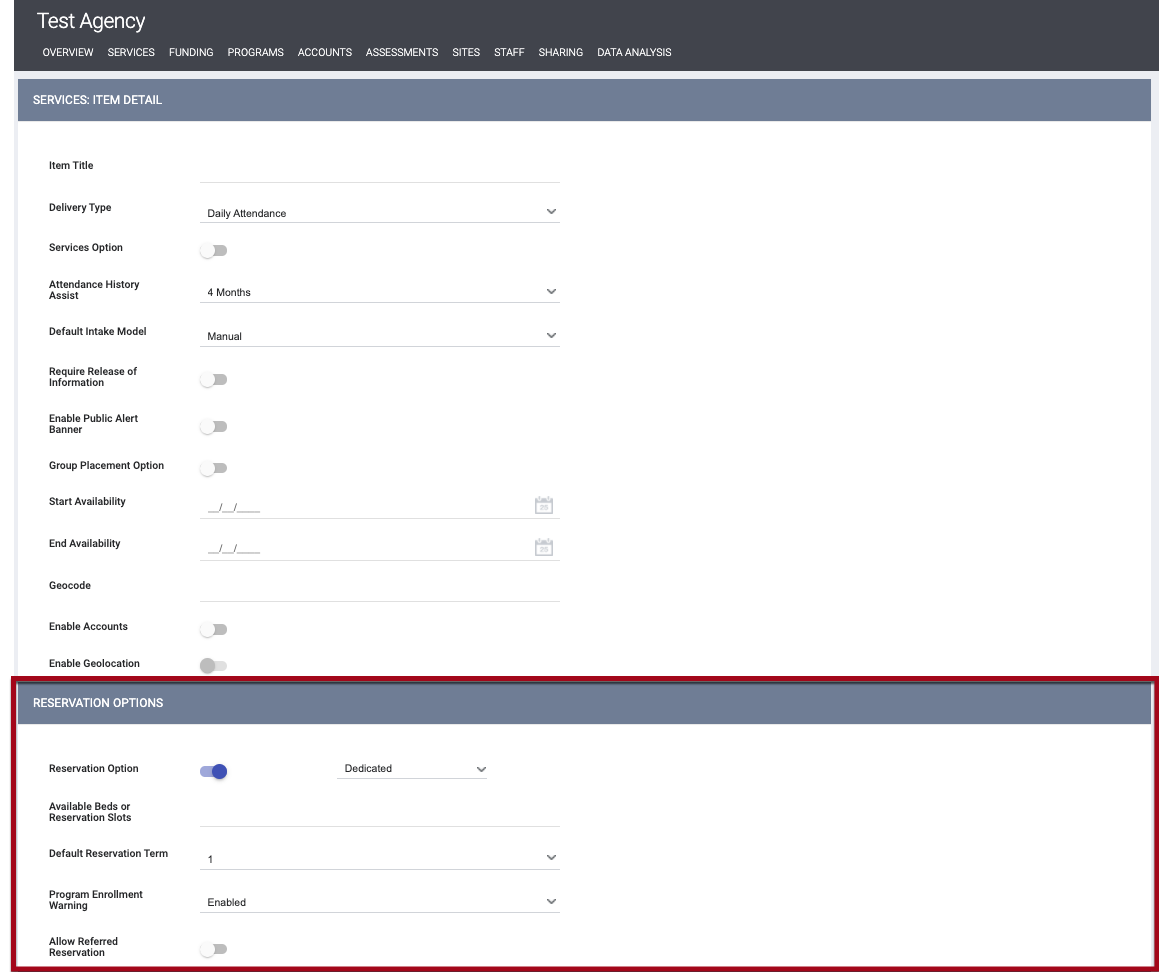This screenshot has height=972, width=1159.
Task: Enable Require Release of Information switch
Action: pos(214,379)
